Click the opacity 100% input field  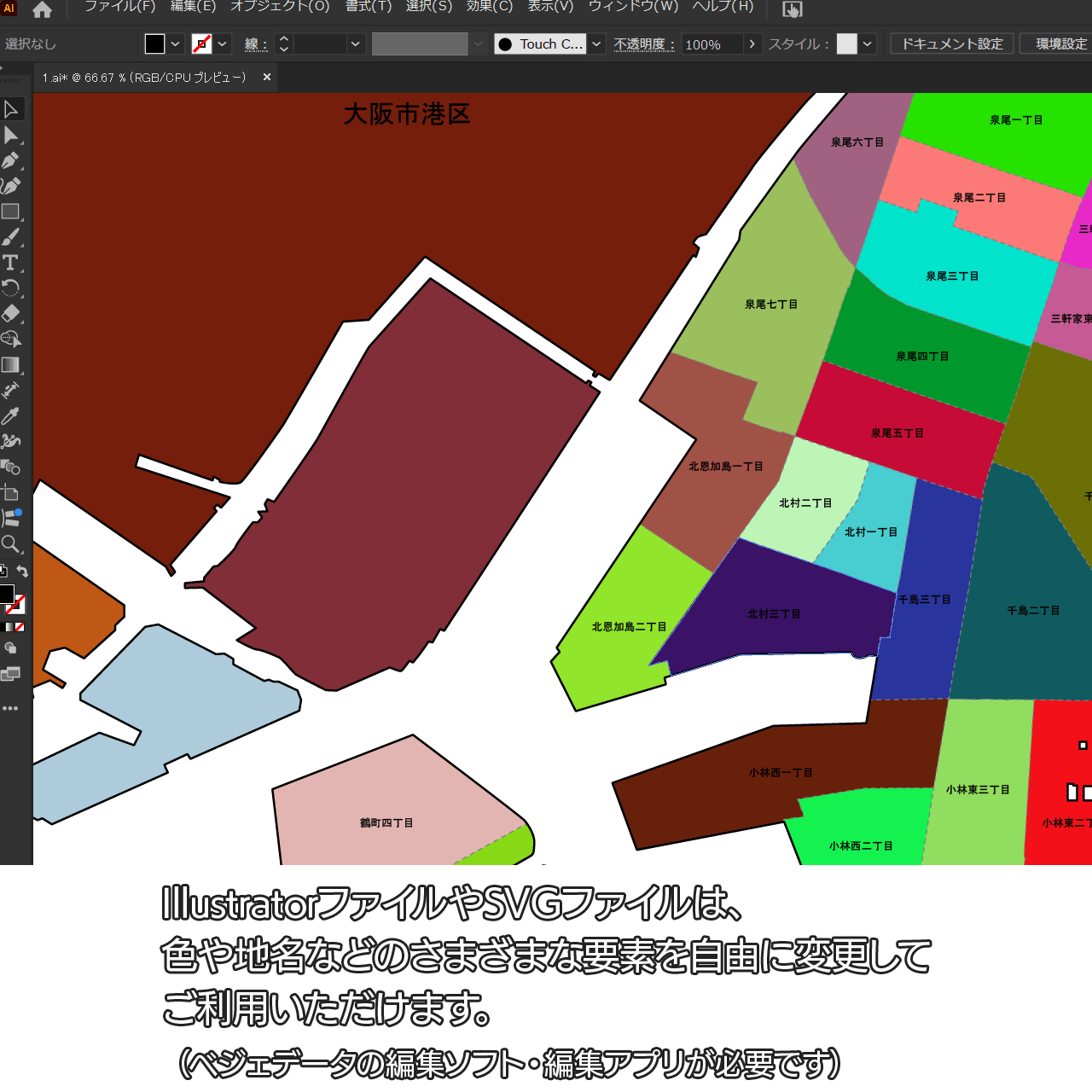[x=712, y=44]
